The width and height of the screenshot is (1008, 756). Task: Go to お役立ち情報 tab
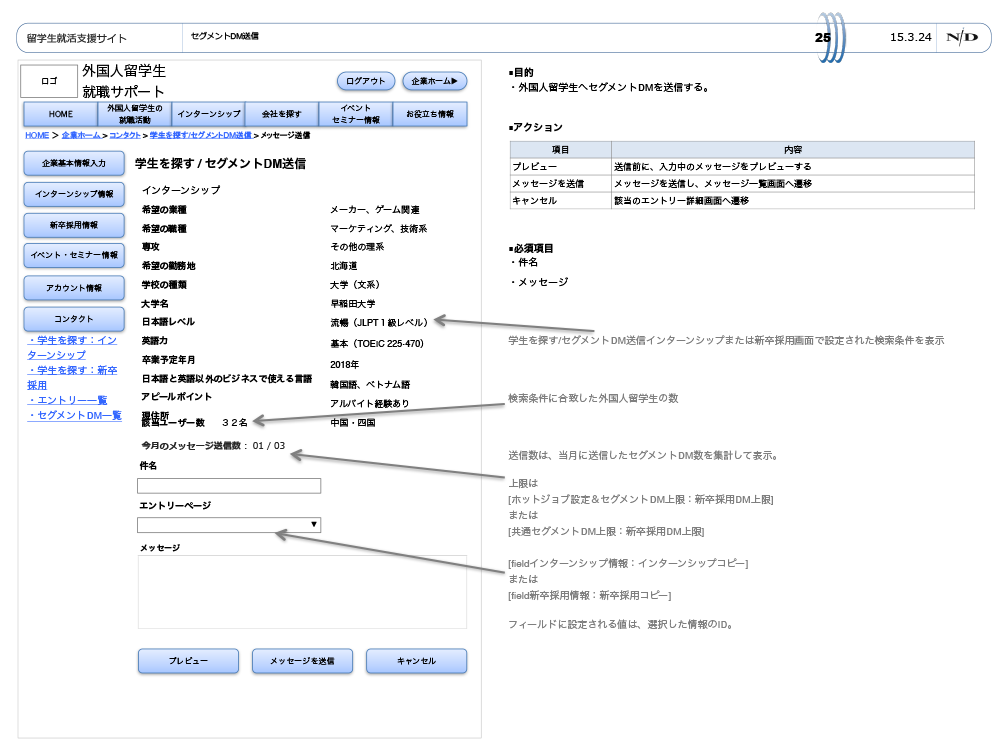coord(430,114)
